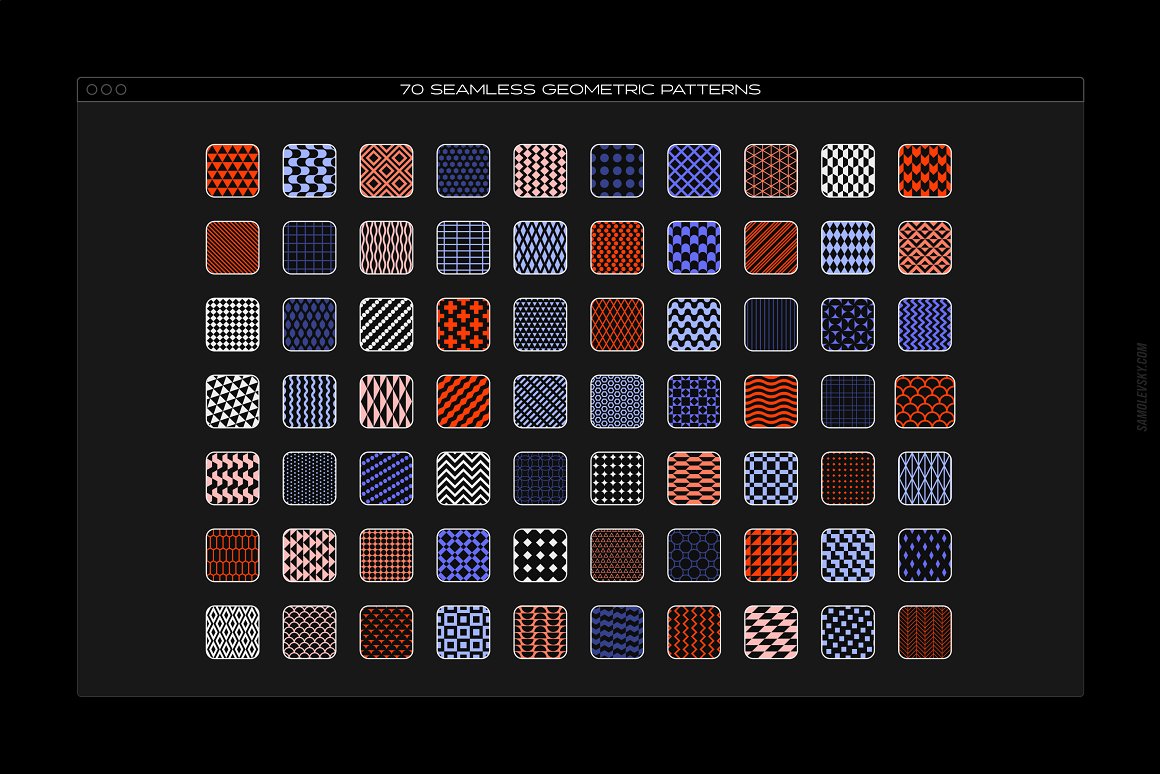Click the orange outlined capsule bricks pattern
The width and height of the screenshot is (1160, 774).
pyautogui.click(x=232, y=556)
